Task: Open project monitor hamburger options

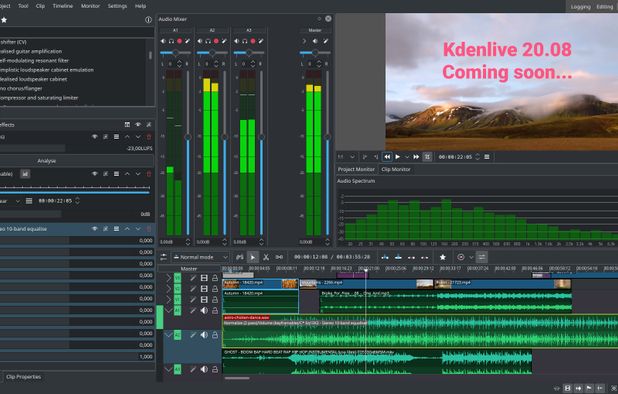Action: coord(487,157)
